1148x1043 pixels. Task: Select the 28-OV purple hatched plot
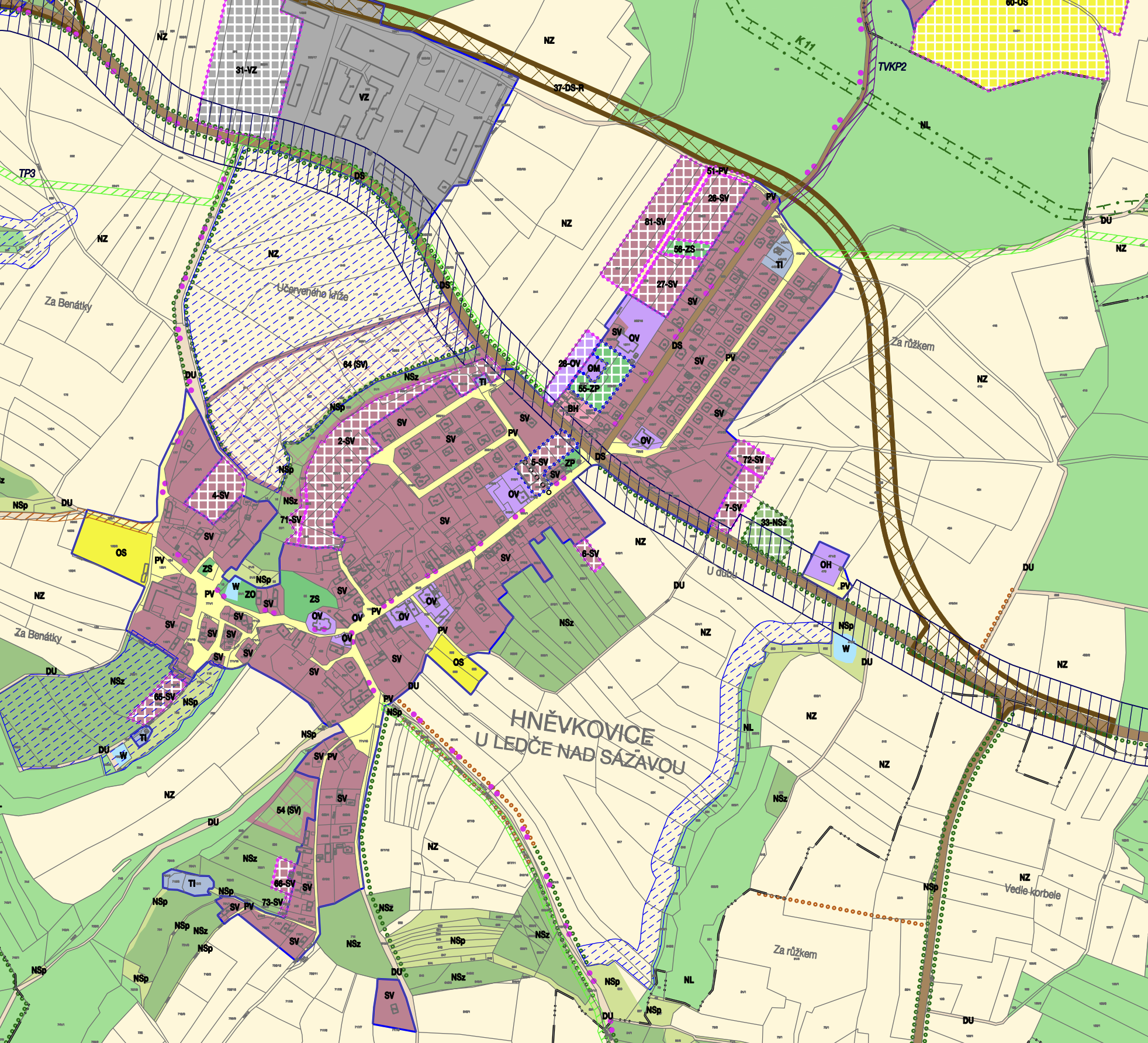[x=569, y=364]
